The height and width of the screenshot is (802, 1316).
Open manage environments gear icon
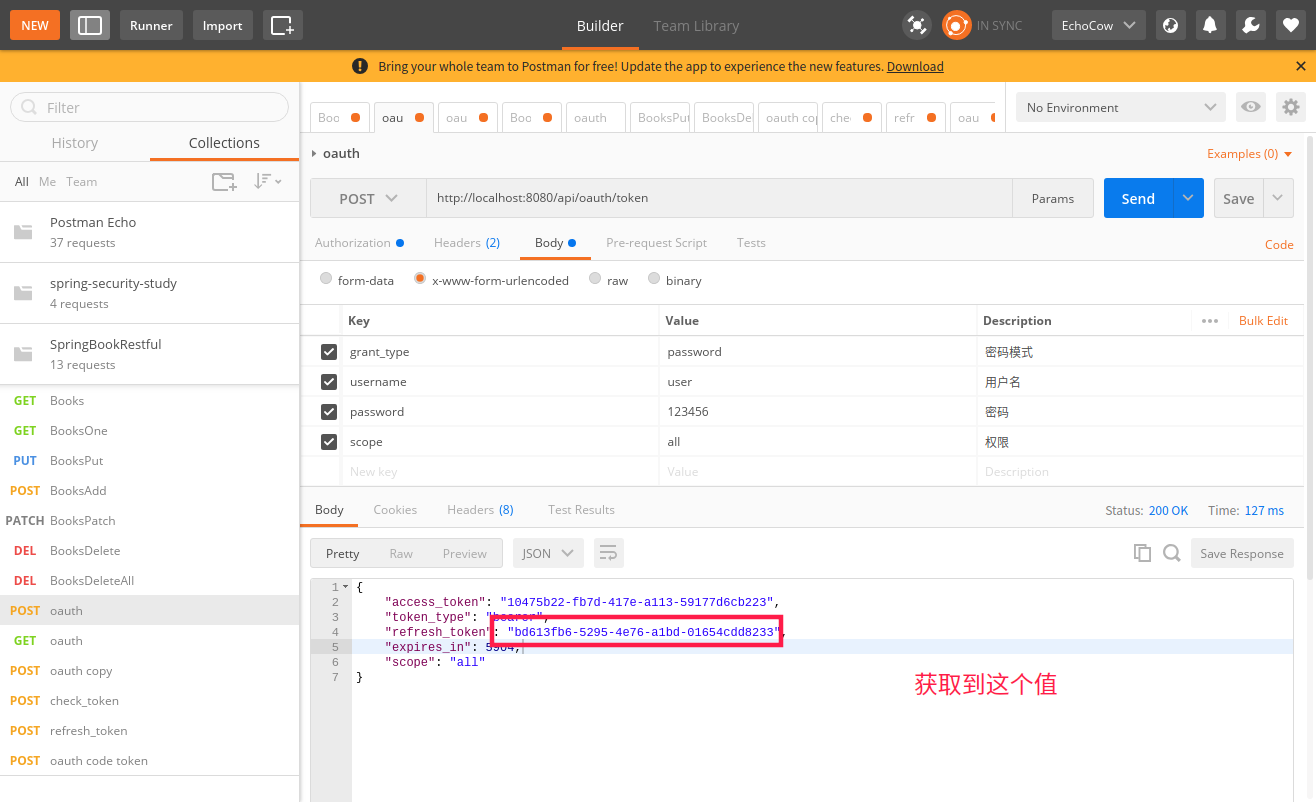click(1291, 107)
